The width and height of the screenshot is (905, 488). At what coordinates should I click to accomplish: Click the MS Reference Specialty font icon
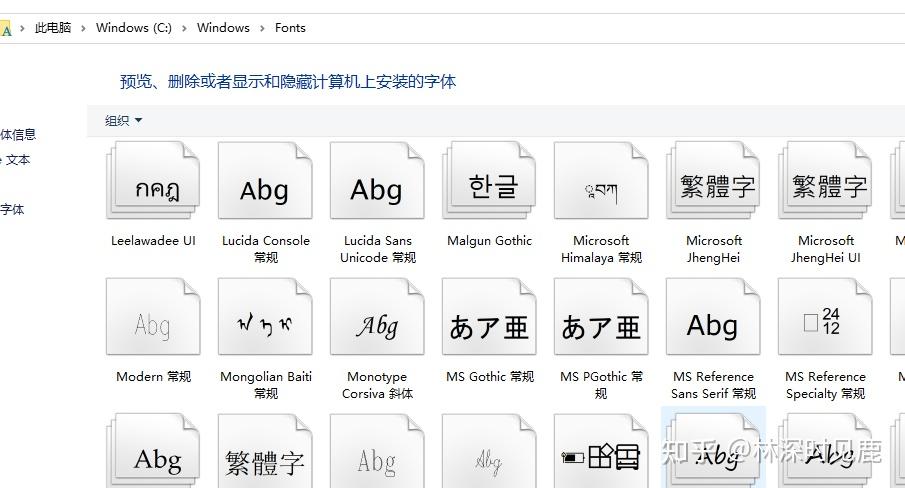[x=825, y=320]
